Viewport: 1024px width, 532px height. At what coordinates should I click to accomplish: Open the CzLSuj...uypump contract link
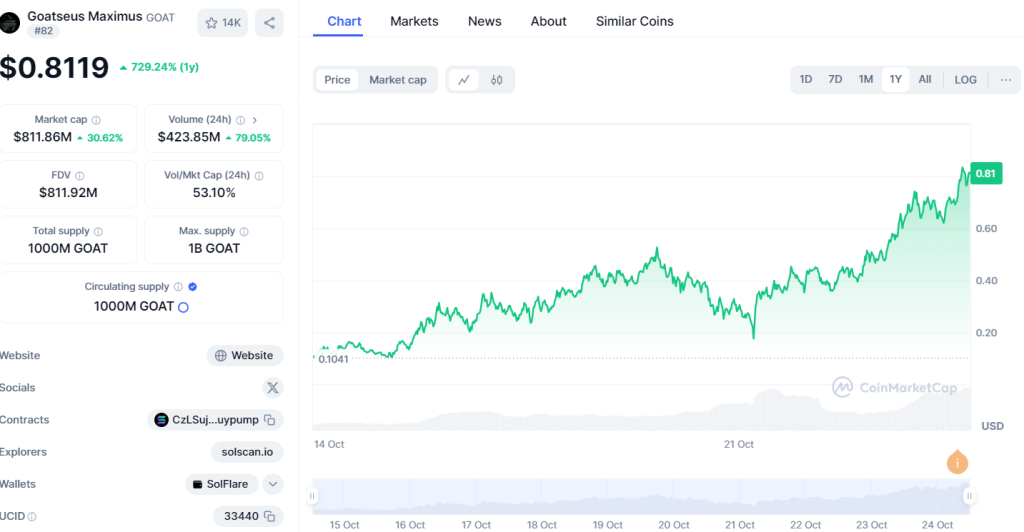point(215,420)
